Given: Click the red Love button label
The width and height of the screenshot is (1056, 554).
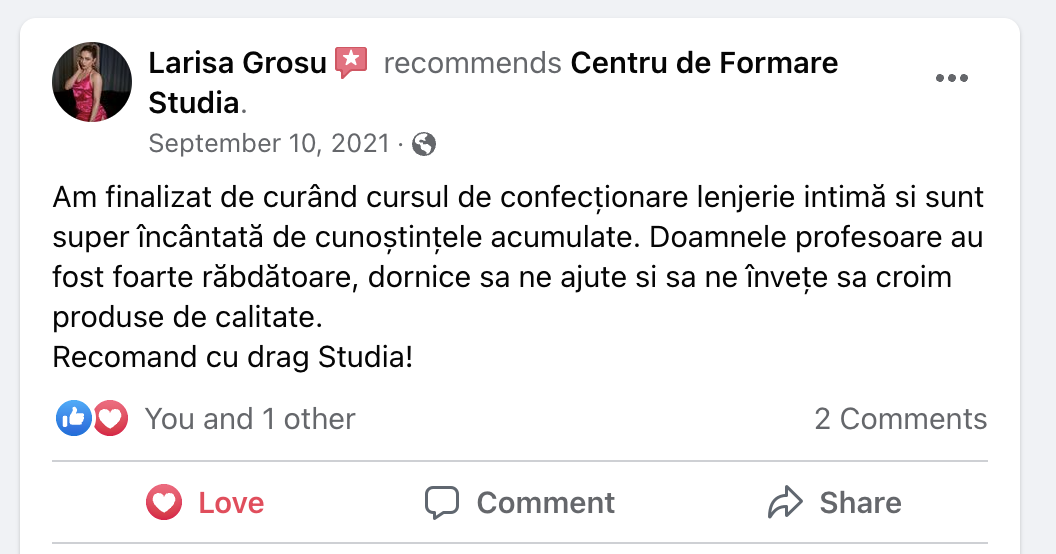Looking at the screenshot, I should [231, 502].
